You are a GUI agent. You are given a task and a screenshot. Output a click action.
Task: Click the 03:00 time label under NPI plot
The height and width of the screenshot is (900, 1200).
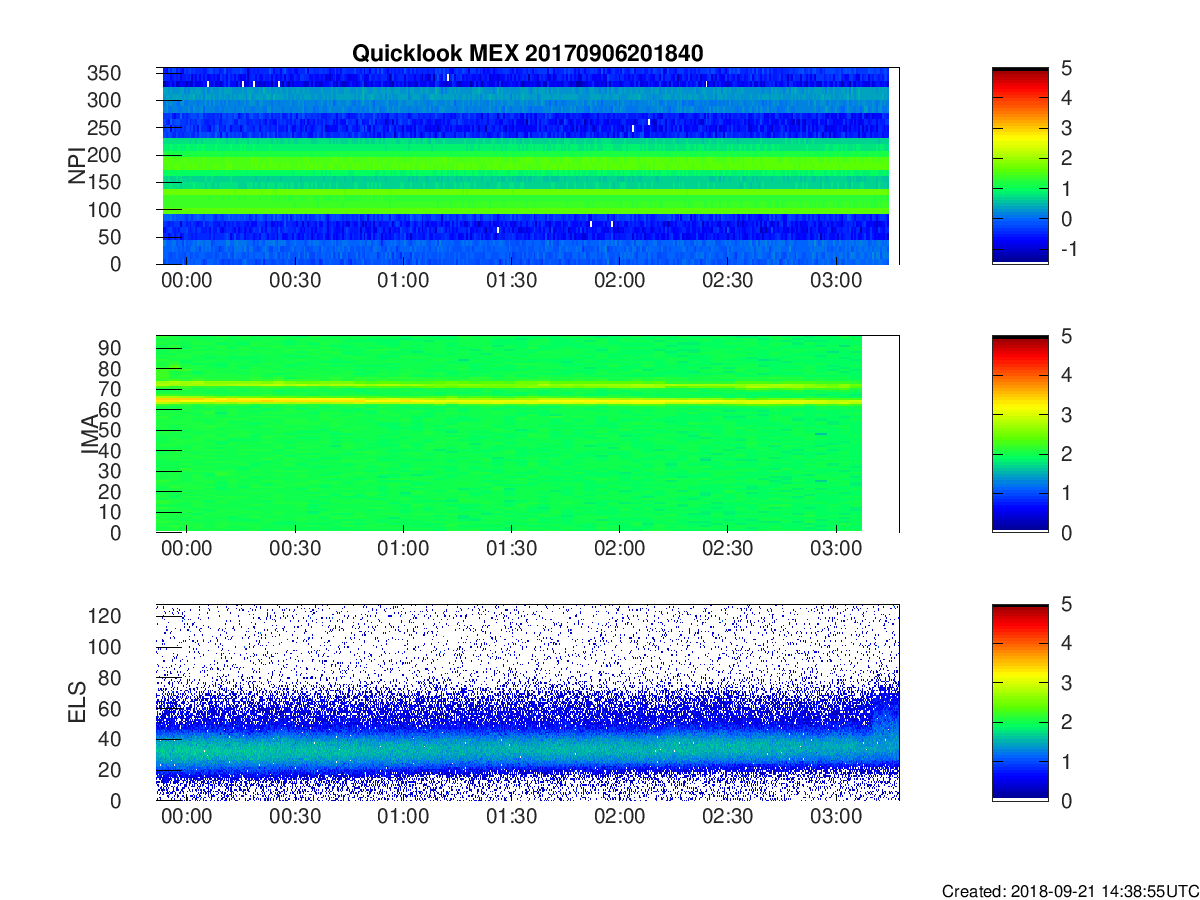[x=836, y=281]
